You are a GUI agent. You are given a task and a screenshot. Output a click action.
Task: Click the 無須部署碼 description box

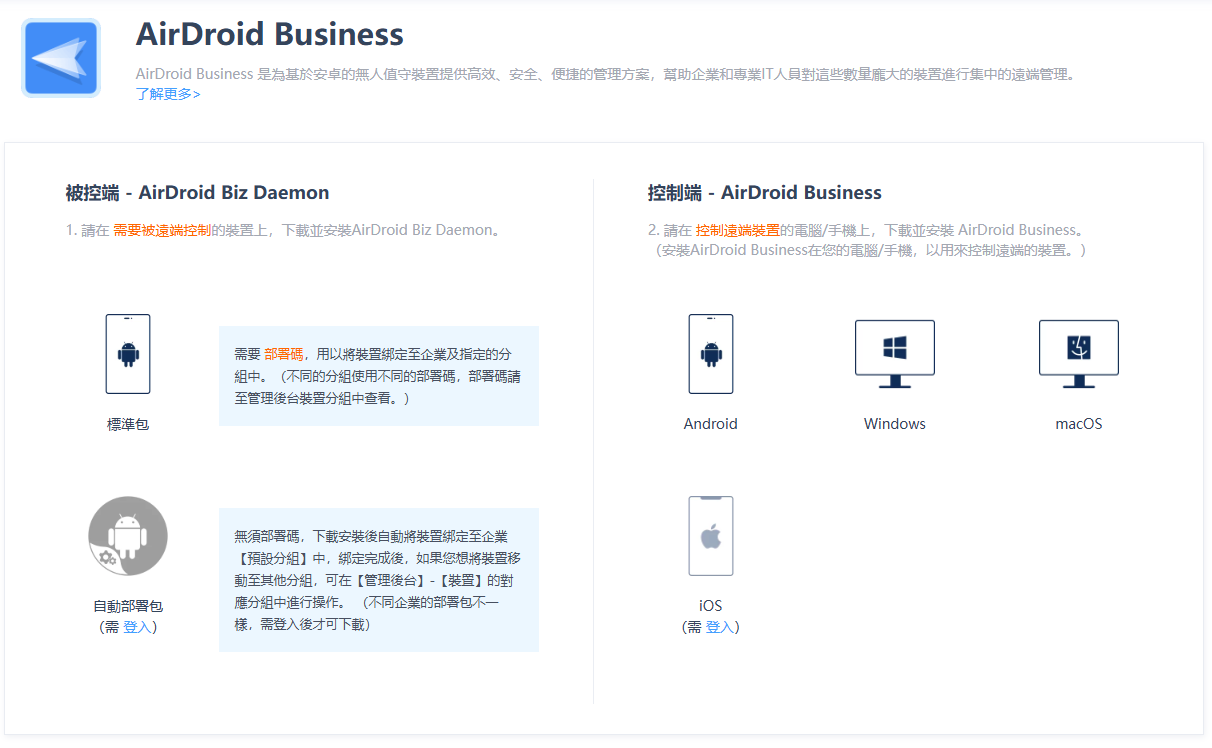click(379, 580)
